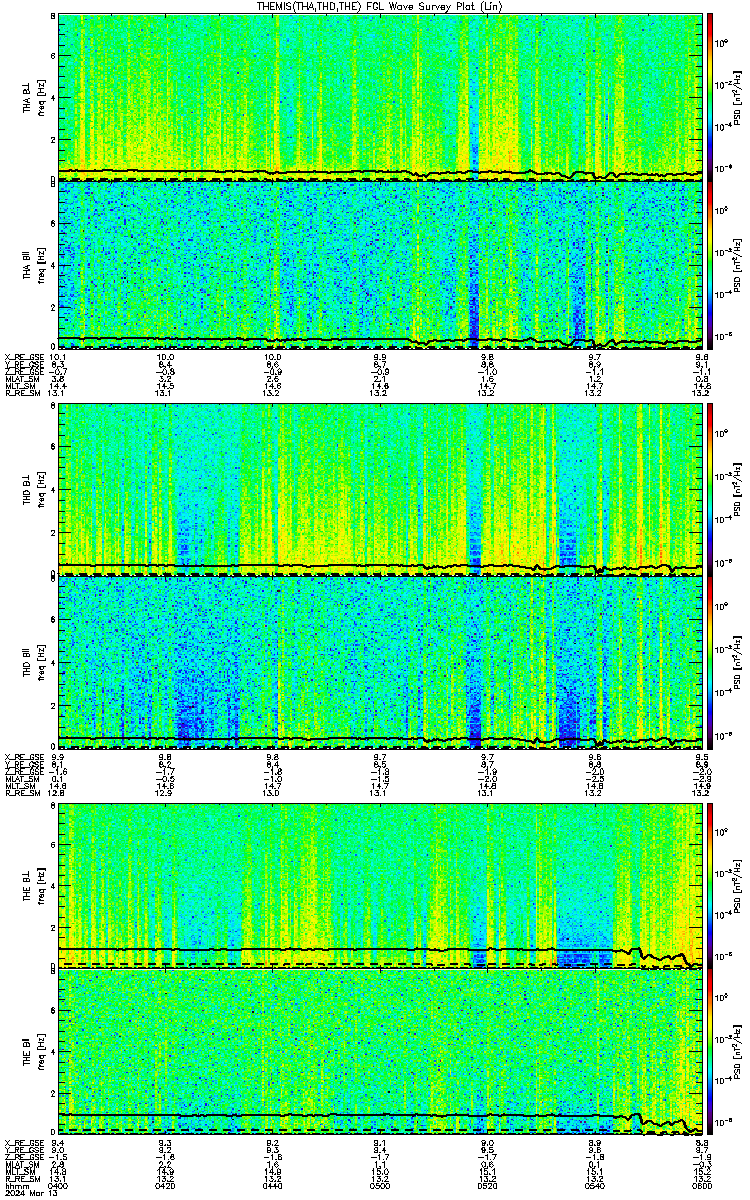The width and height of the screenshot is (750, 1200).
Task: Select the THD B-perpendicular spectrogram panel
Action: point(380,492)
